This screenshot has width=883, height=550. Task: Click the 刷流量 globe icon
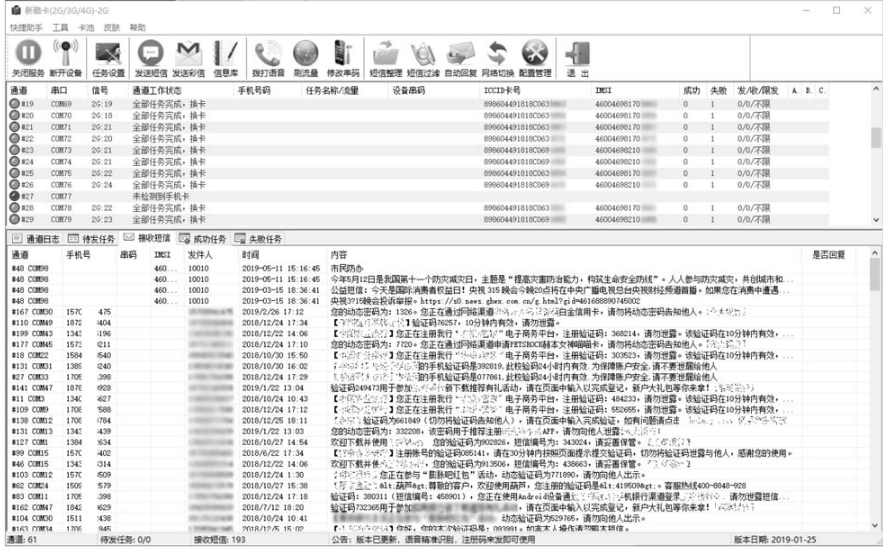tap(306, 54)
